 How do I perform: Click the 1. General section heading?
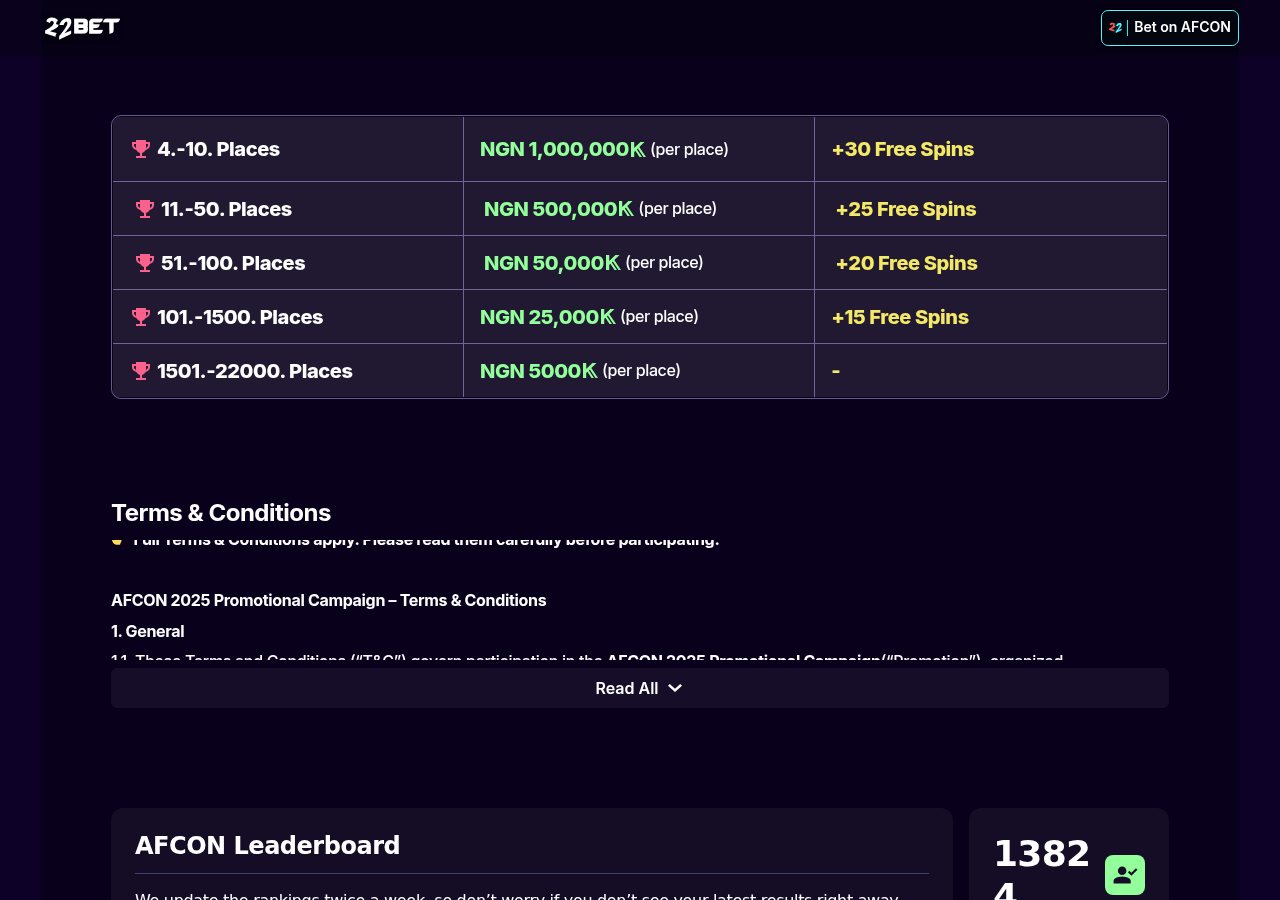[x=148, y=631]
